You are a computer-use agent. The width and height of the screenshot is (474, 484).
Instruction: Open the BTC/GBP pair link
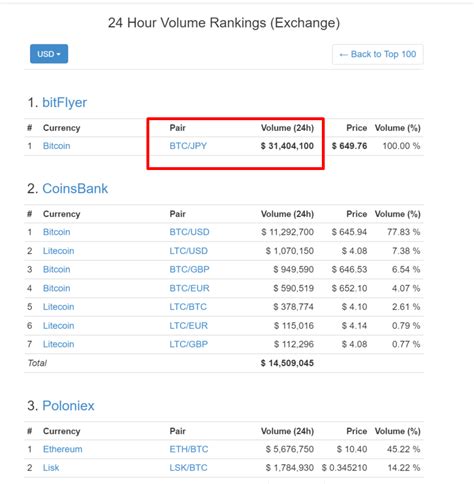click(x=189, y=269)
